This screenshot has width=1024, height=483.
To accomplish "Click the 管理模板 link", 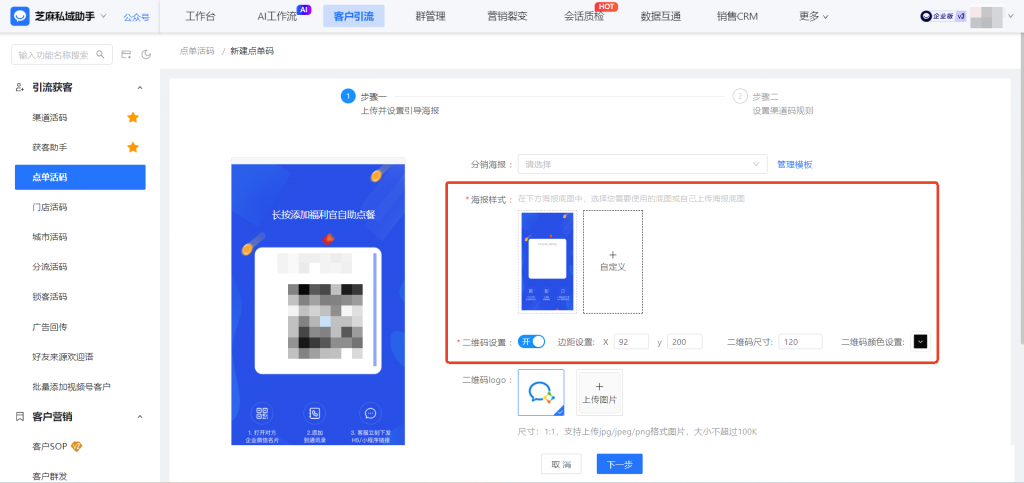I will tap(795, 164).
